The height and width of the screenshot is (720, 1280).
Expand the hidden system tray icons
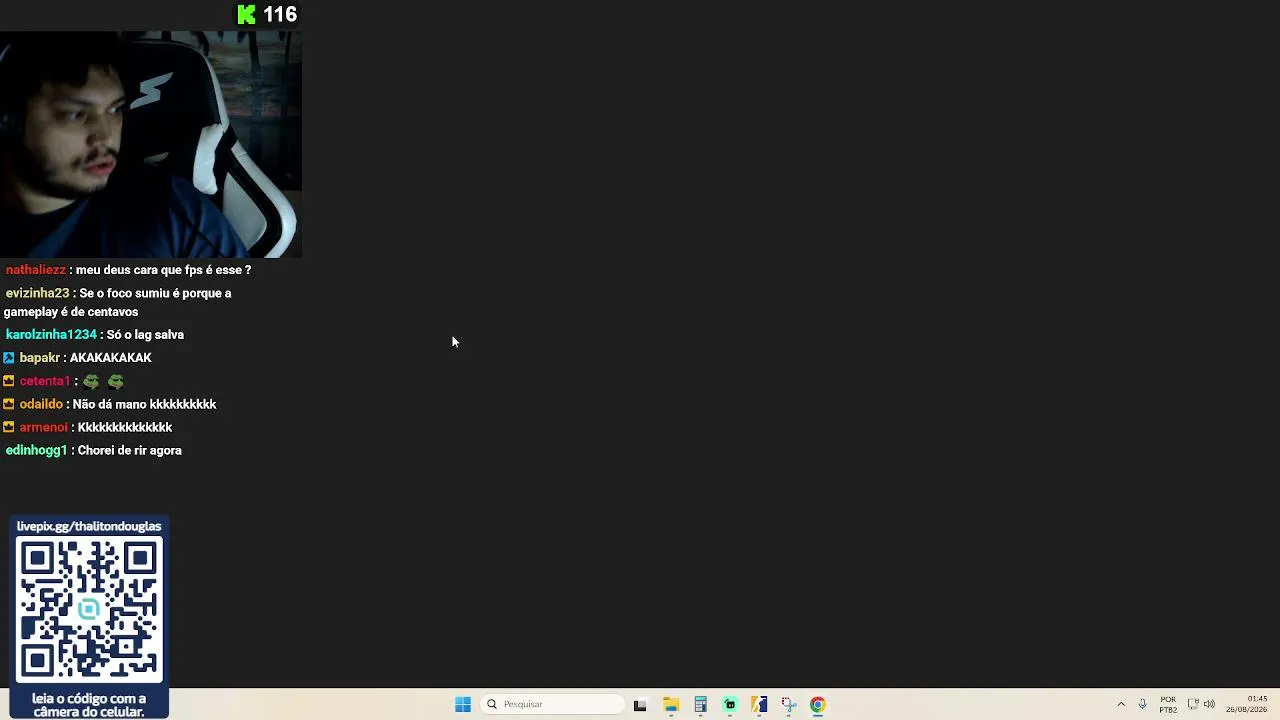[1121, 704]
